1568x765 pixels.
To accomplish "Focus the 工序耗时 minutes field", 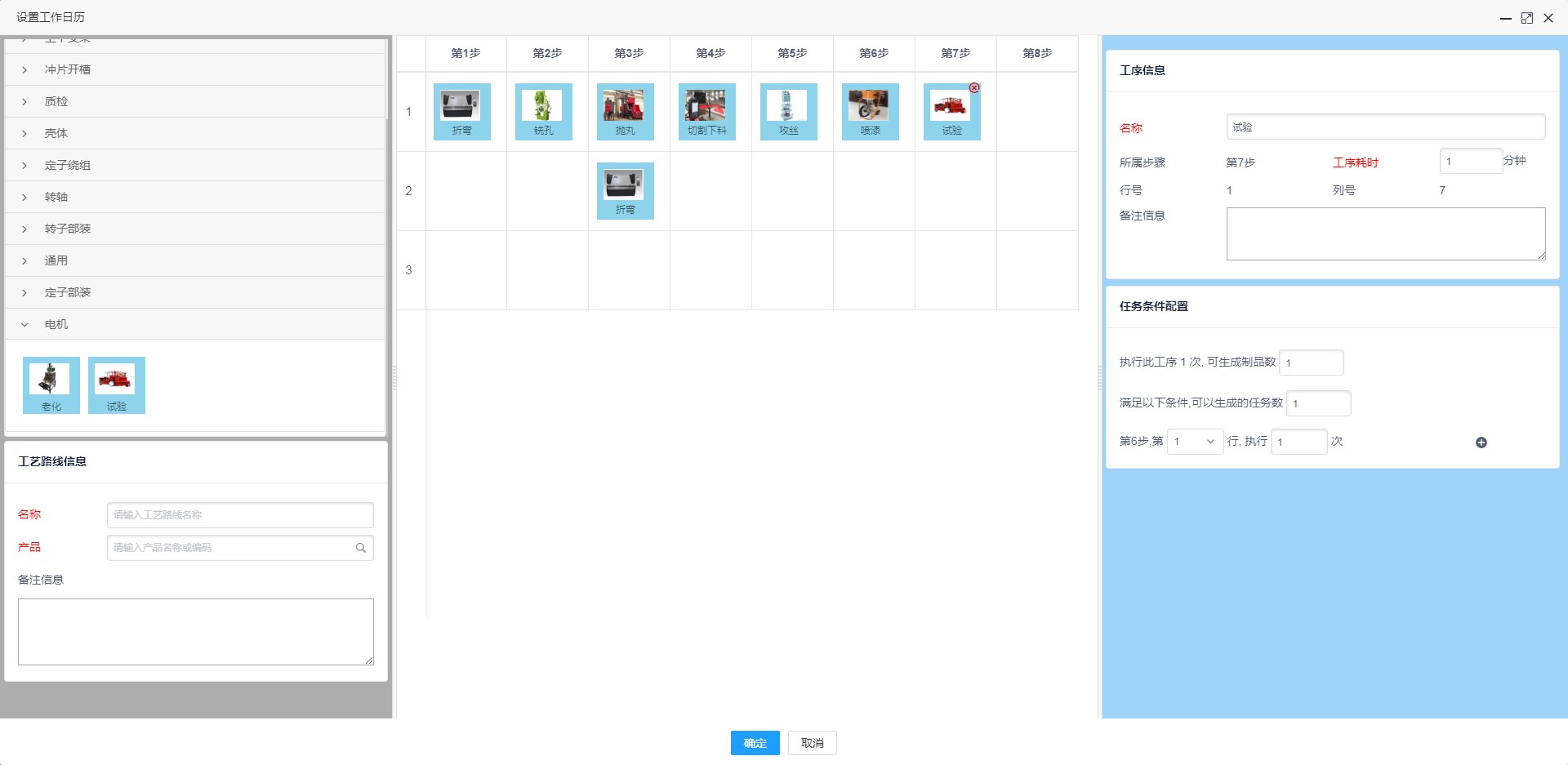I will pos(1471,161).
